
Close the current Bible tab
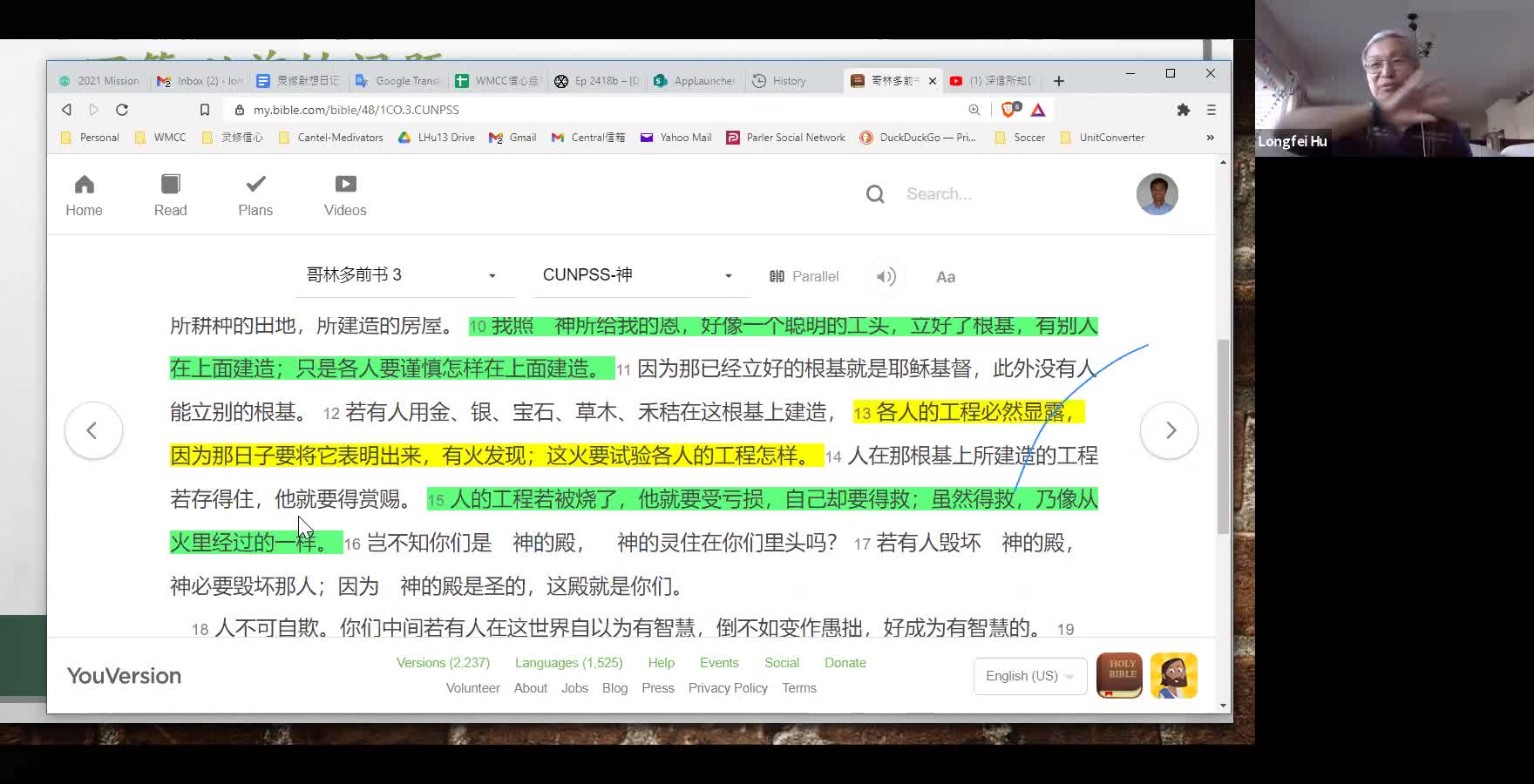pos(933,81)
